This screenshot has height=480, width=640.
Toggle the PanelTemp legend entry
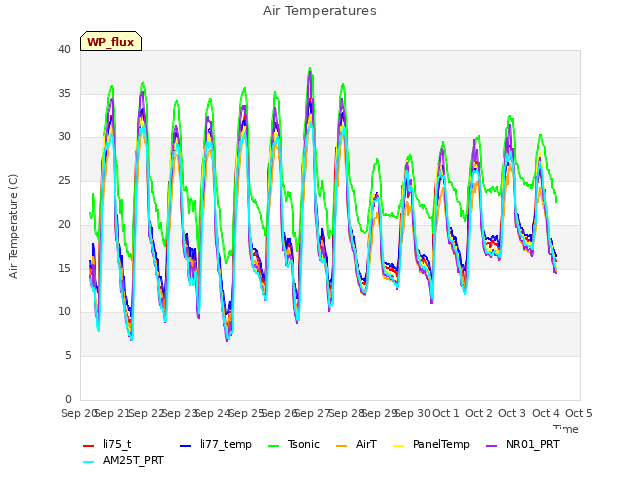[x=431, y=444]
